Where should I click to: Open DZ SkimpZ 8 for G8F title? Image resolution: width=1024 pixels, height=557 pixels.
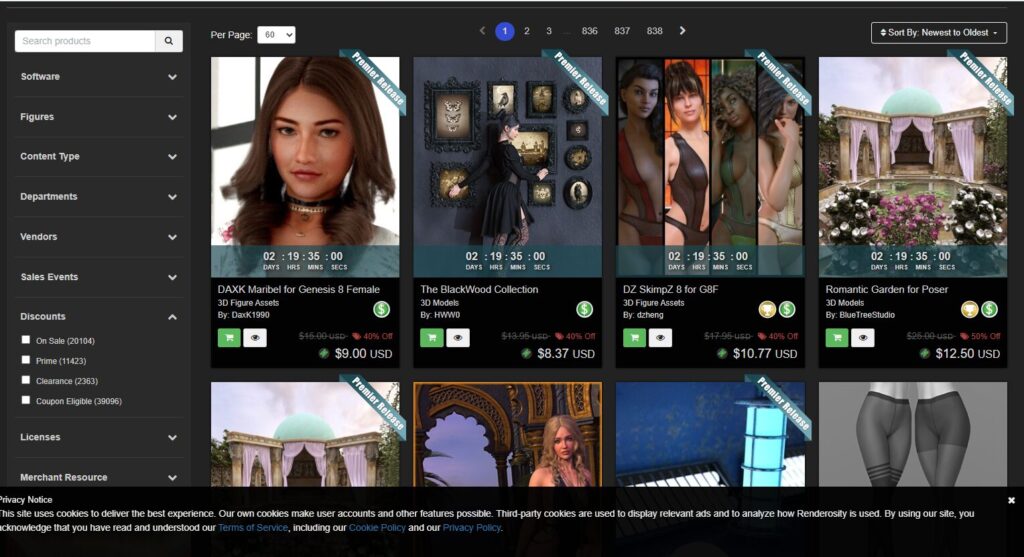coord(670,289)
